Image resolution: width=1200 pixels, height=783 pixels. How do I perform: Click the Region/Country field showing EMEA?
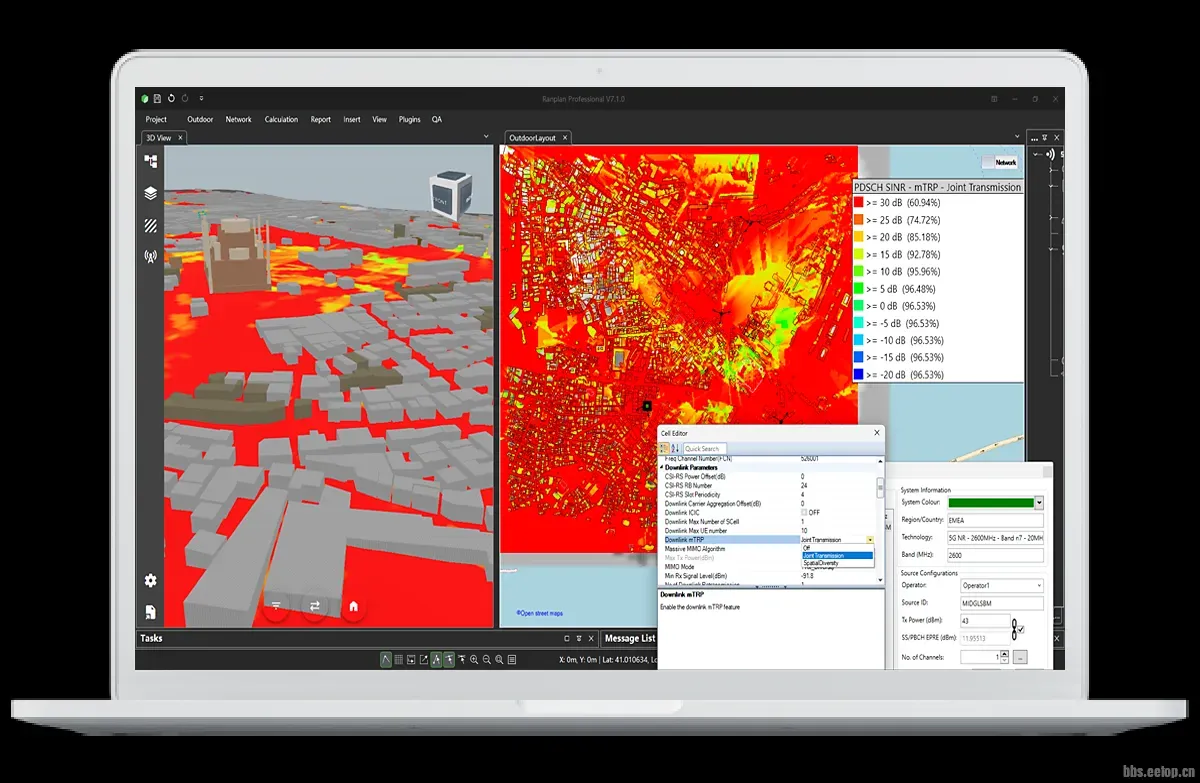pyautogui.click(x=996, y=521)
